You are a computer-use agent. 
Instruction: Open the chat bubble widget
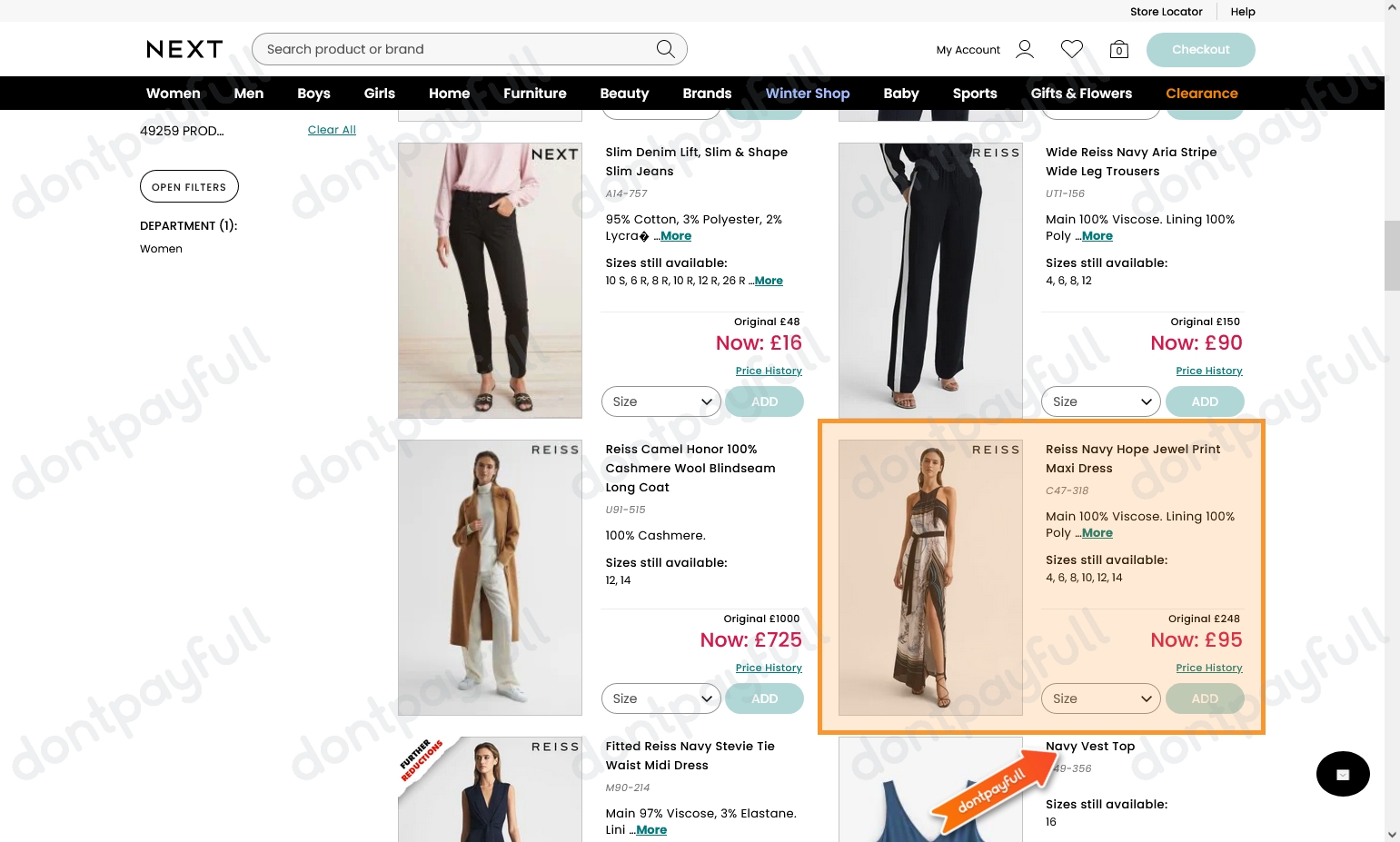[x=1343, y=774]
